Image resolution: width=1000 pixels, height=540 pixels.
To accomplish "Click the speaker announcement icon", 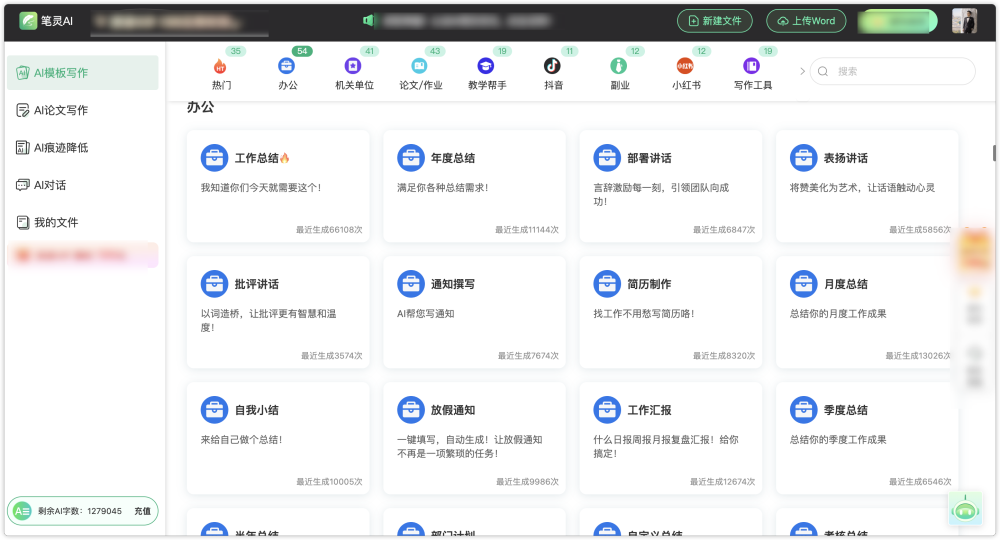I will tap(369, 20).
